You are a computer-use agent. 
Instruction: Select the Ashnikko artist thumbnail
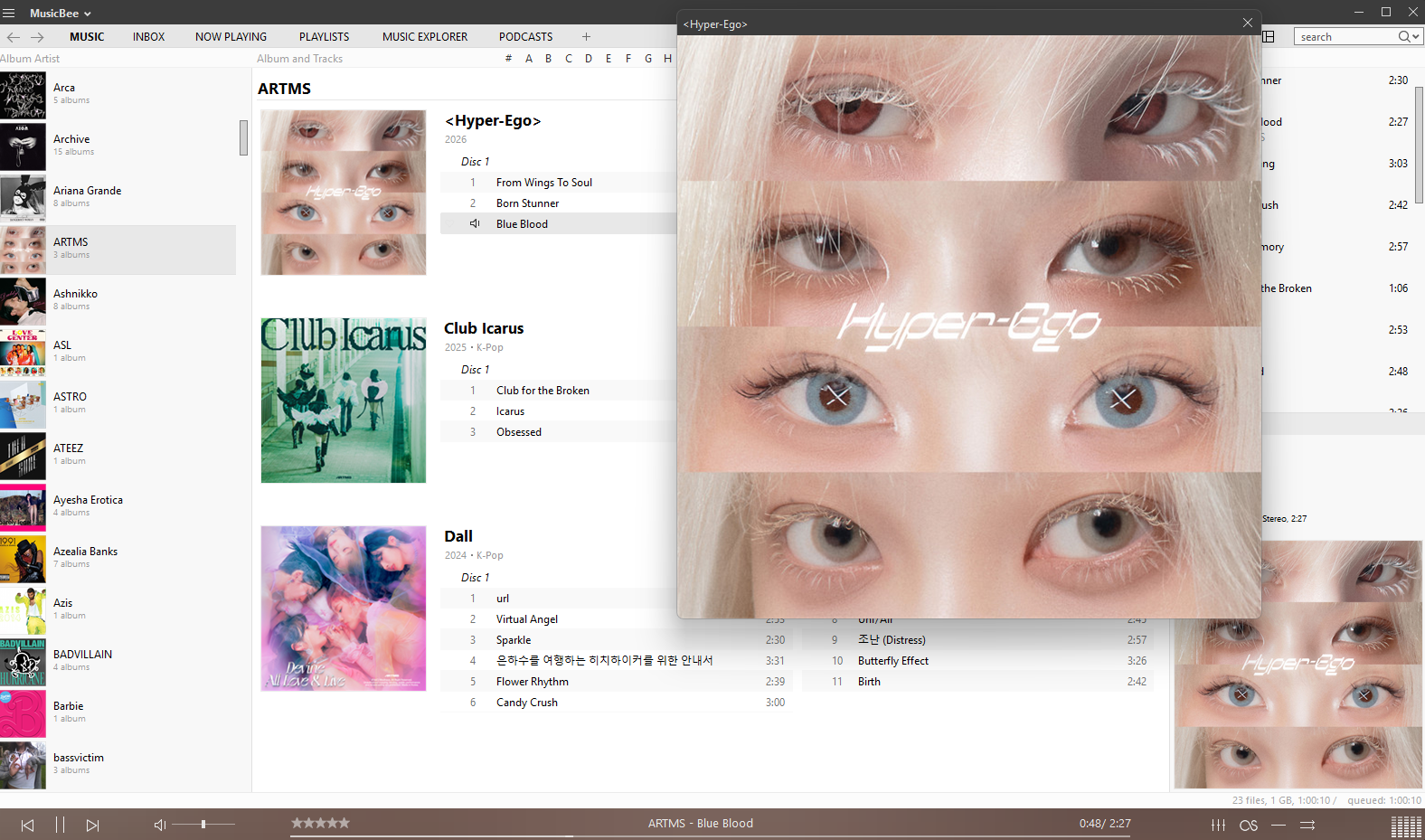click(x=23, y=301)
